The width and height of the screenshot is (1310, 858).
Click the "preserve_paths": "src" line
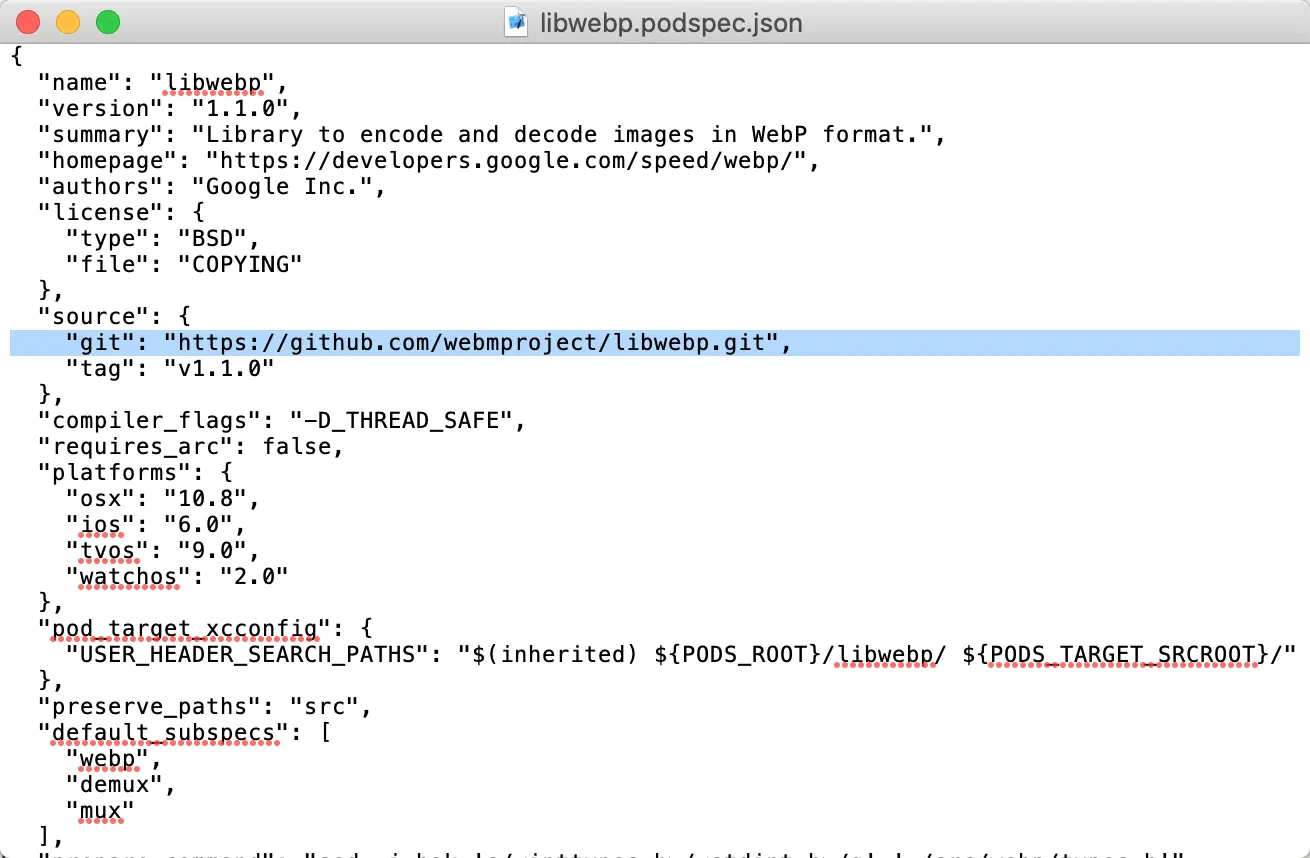click(205, 706)
